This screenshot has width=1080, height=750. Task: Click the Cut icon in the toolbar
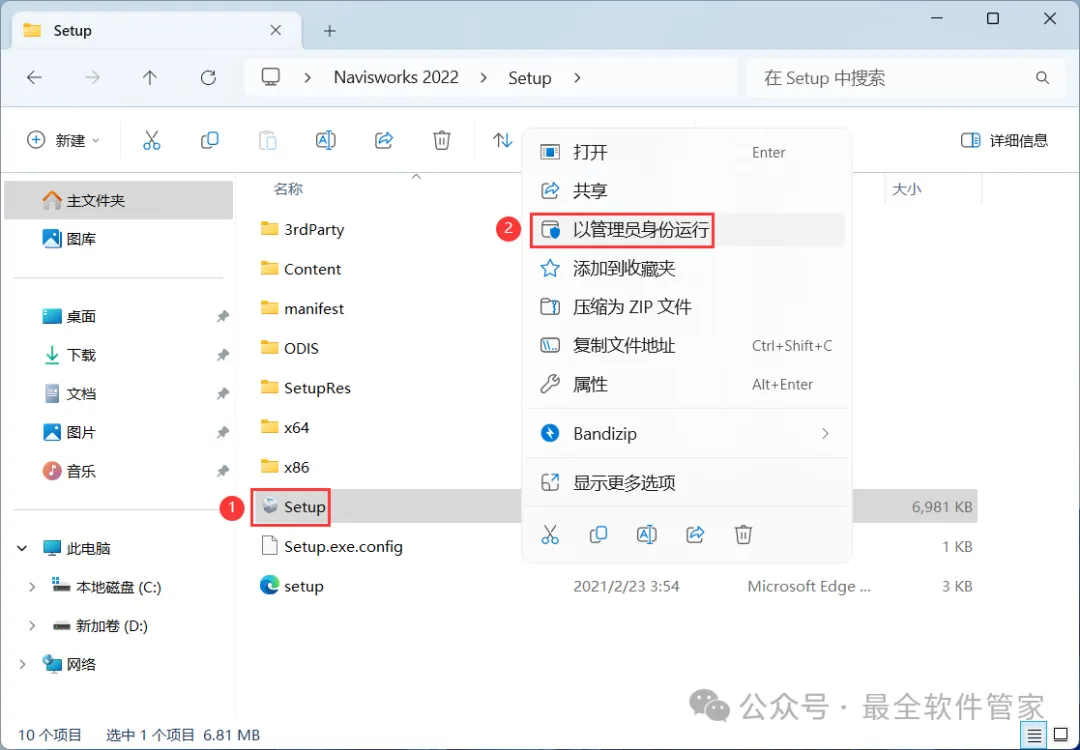(152, 140)
